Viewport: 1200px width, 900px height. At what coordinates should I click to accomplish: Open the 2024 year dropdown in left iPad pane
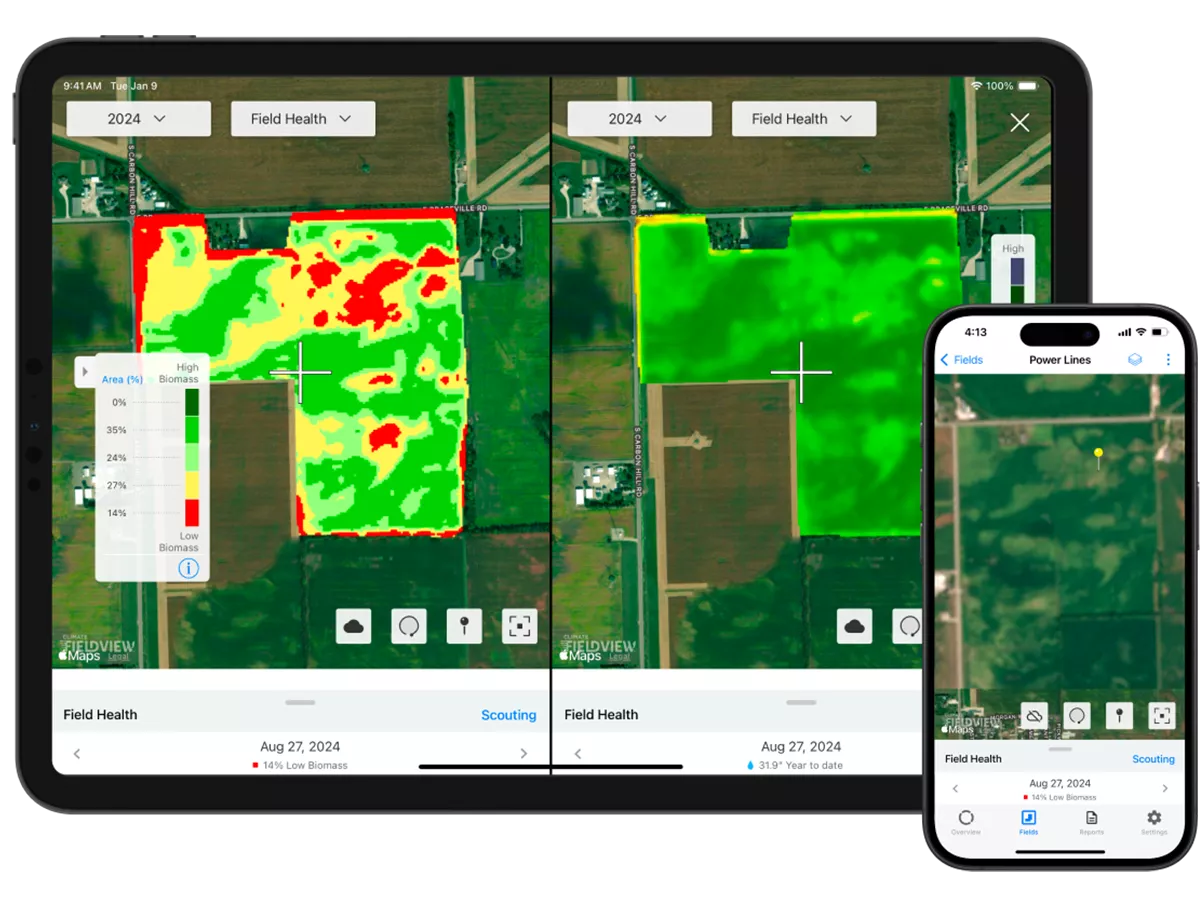tap(138, 118)
